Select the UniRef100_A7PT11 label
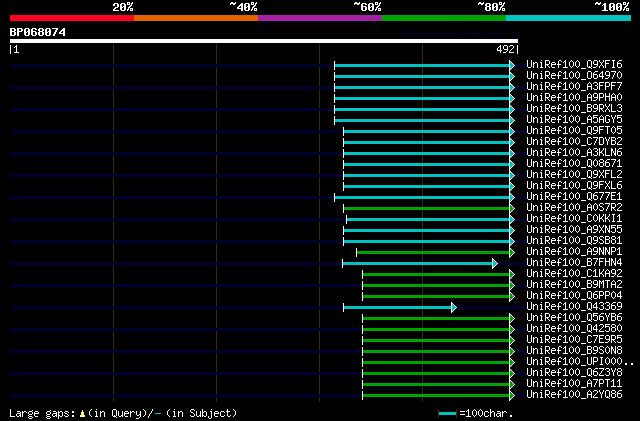The image size is (640, 421). click(x=574, y=384)
